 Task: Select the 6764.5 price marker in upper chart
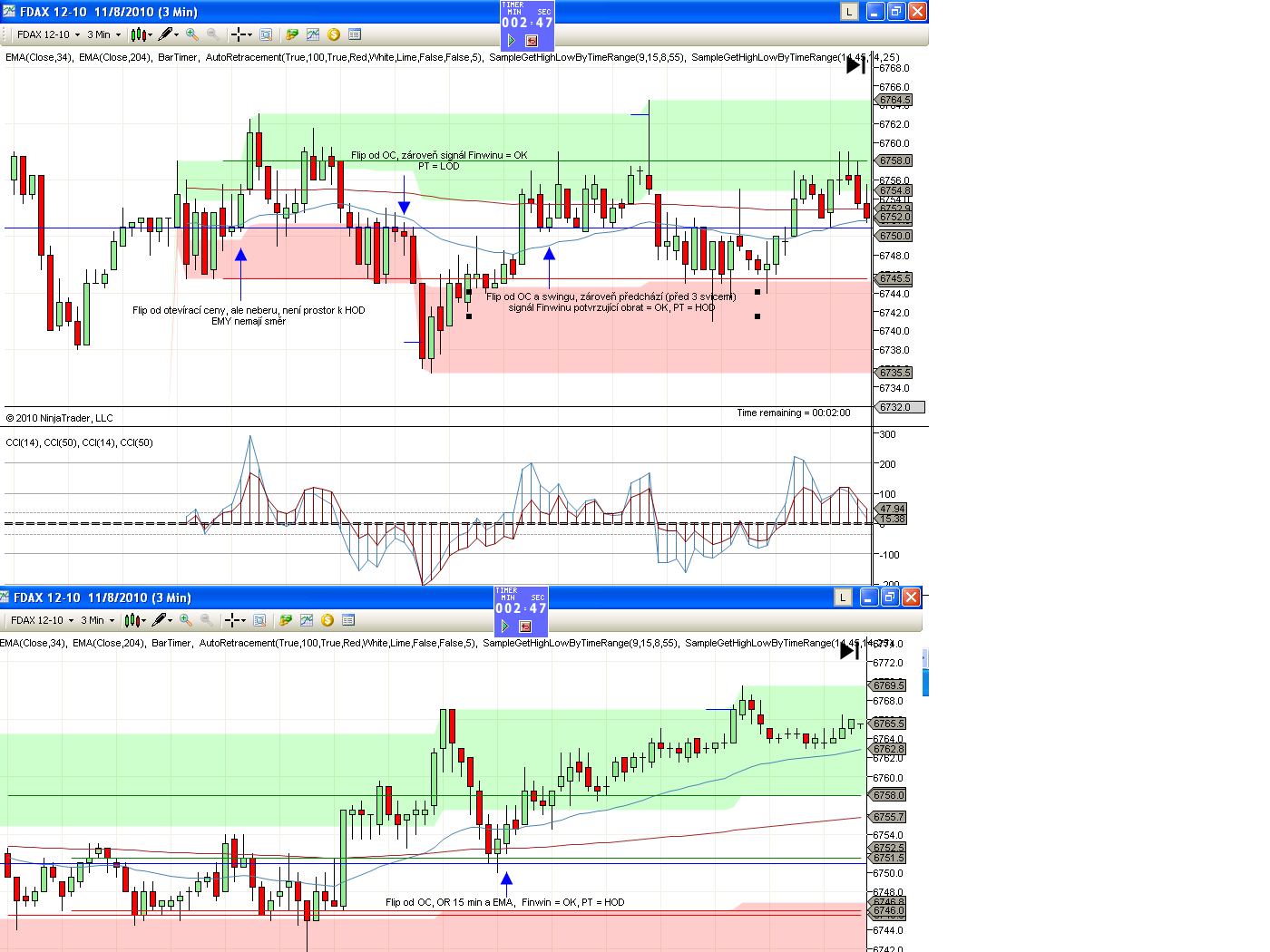pyautogui.click(x=894, y=100)
